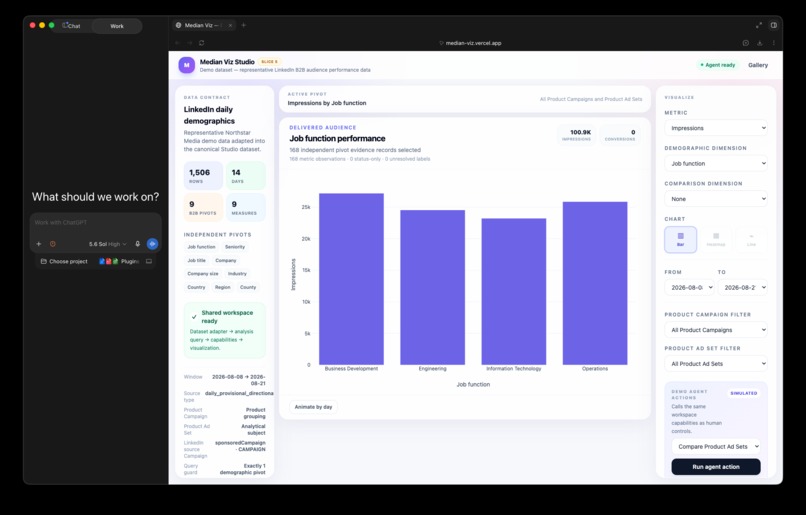Viewport: 806px width, 515px height.
Task: Select the County pivot chip
Action: click(248, 287)
